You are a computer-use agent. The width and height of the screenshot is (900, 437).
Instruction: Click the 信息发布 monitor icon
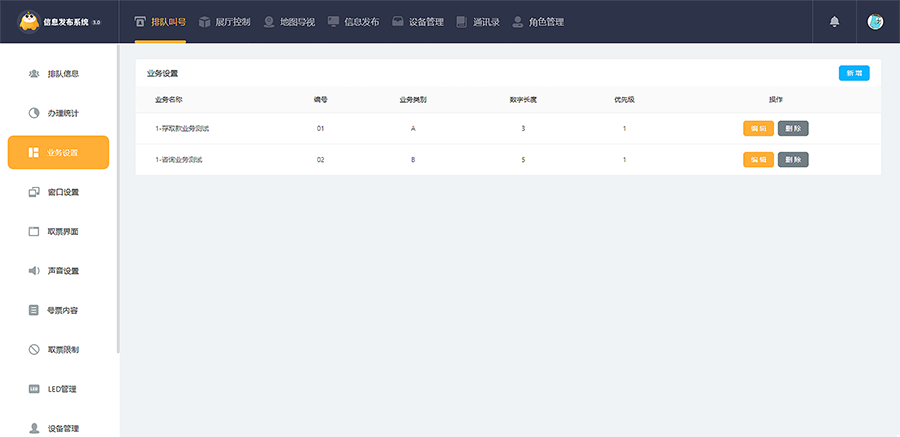click(x=333, y=22)
